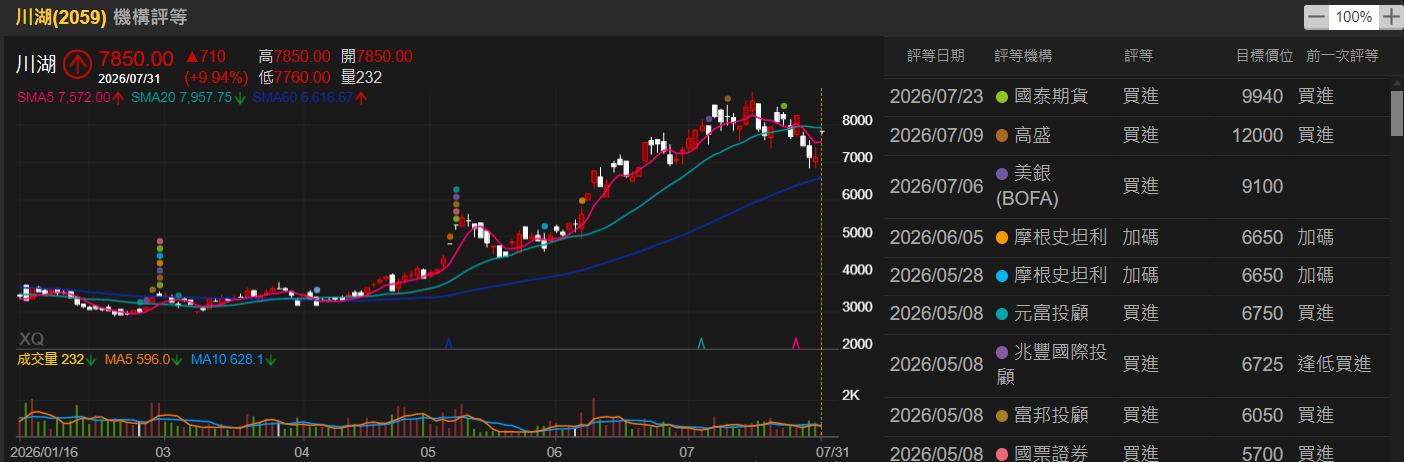Click the 元富投顧 institution name
Screen dimensions: 1404x462
click(1051, 313)
